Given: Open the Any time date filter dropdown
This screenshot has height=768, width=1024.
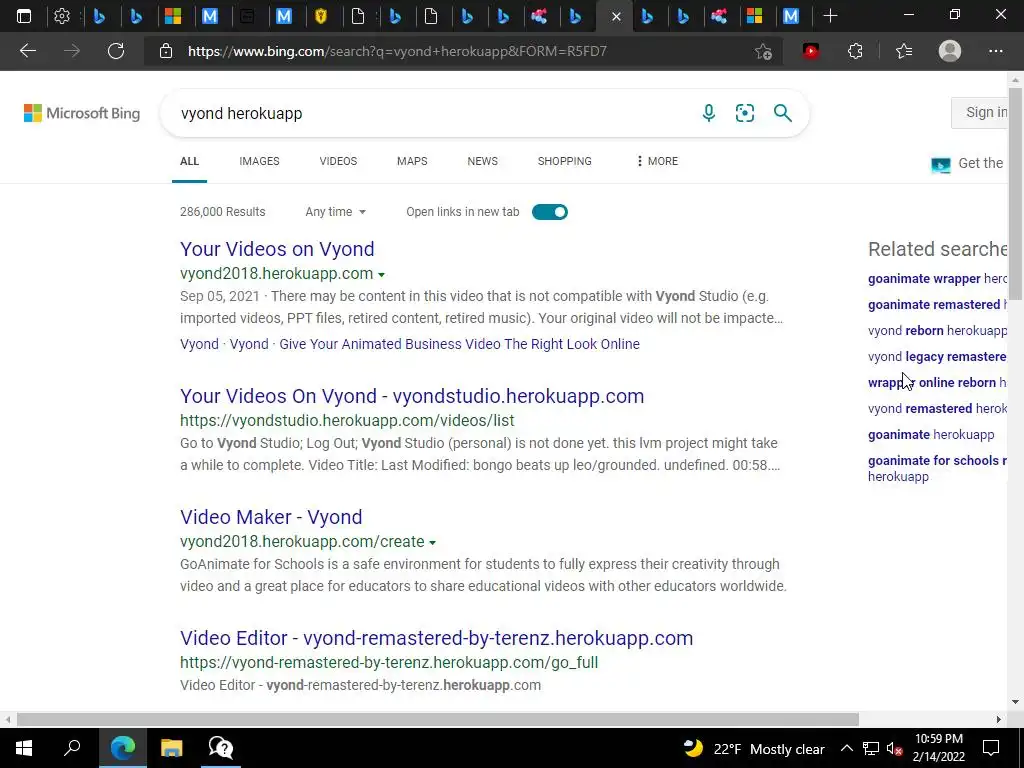Looking at the screenshot, I should coord(336,212).
